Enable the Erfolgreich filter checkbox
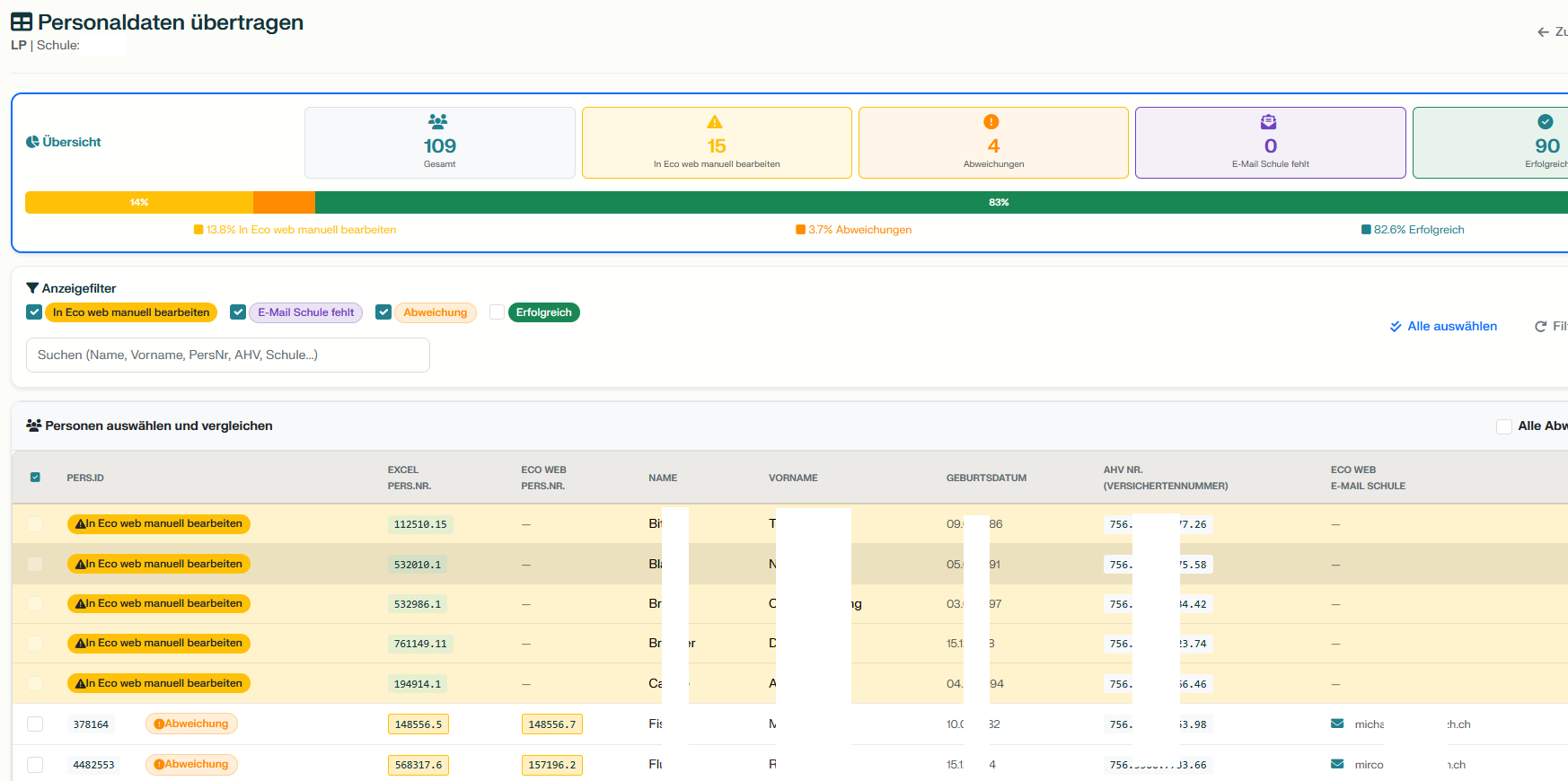1568x781 pixels. (x=497, y=312)
